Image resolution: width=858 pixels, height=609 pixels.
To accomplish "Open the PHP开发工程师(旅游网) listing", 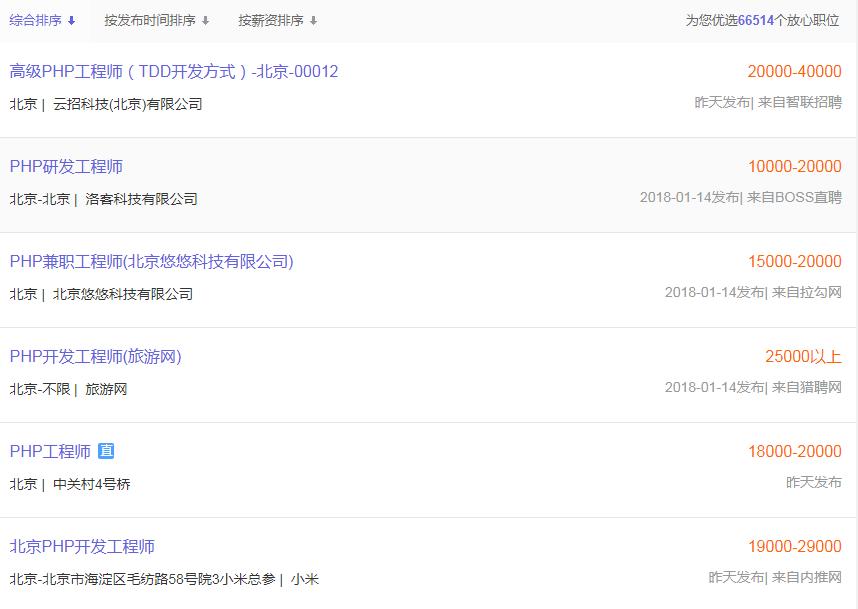I will point(94,357).
